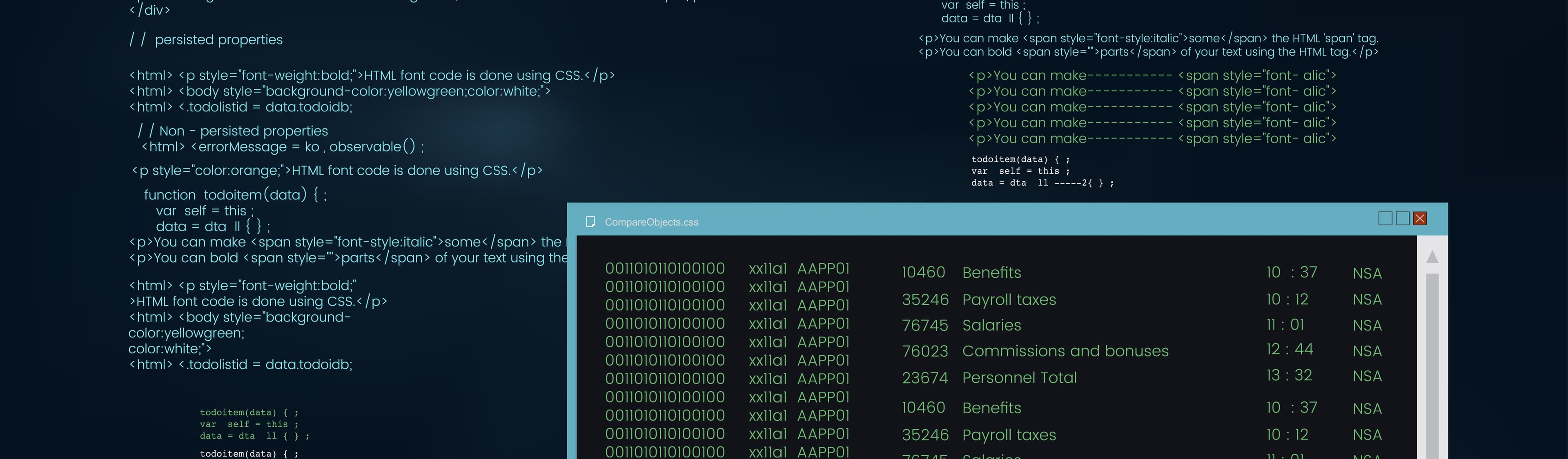
Task: Click the "// Non - persisted properties" comment
Action: click(x=233, y=131)
